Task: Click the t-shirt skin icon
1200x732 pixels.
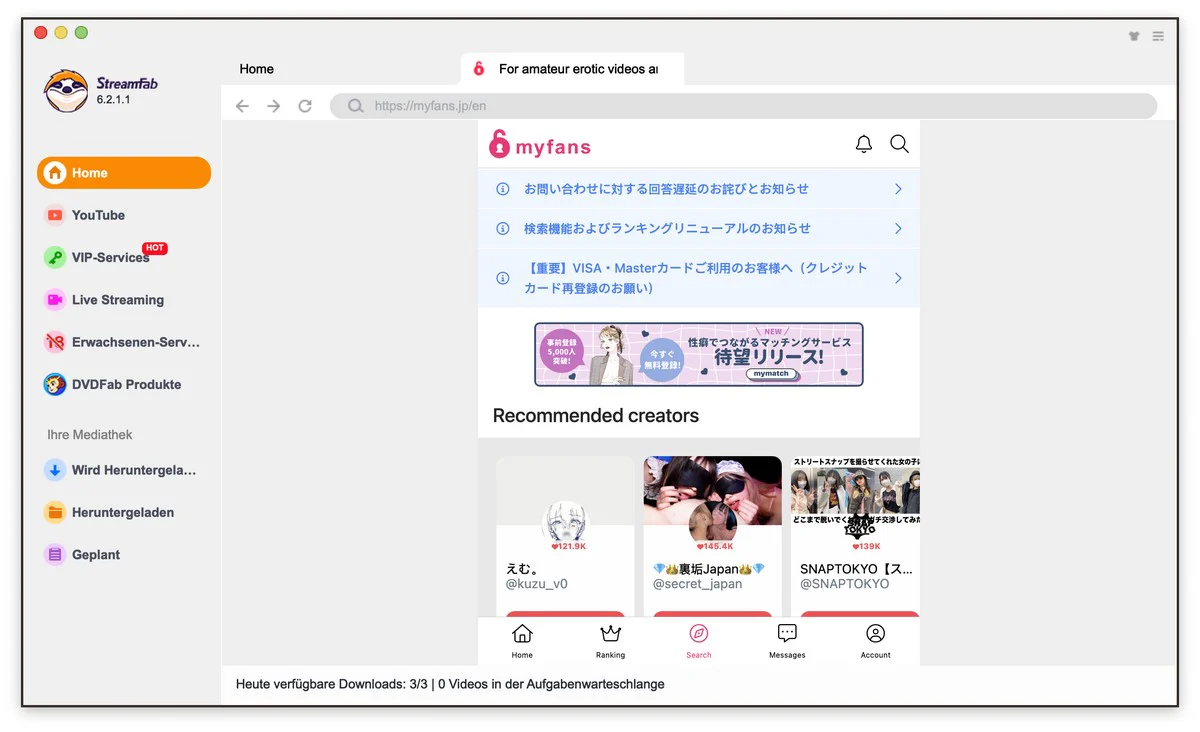Action: (1134, 36)
